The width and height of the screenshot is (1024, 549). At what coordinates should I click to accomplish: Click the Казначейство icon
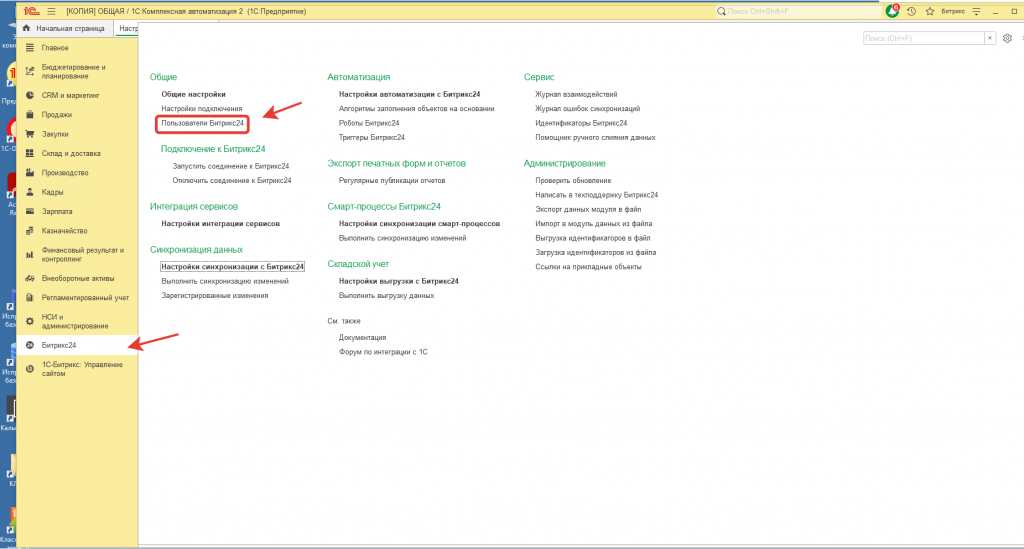pos(29,231)
